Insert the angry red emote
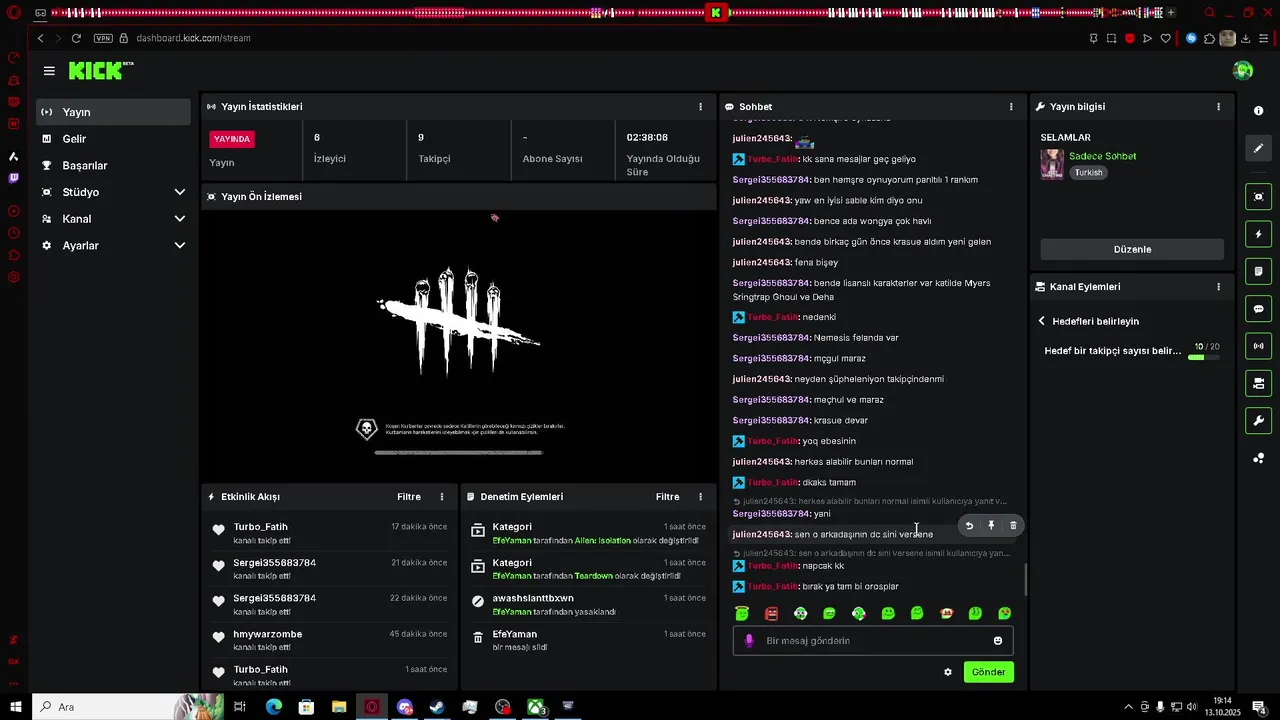This screenshot has width=1280, height=720. tap(771, 613)
